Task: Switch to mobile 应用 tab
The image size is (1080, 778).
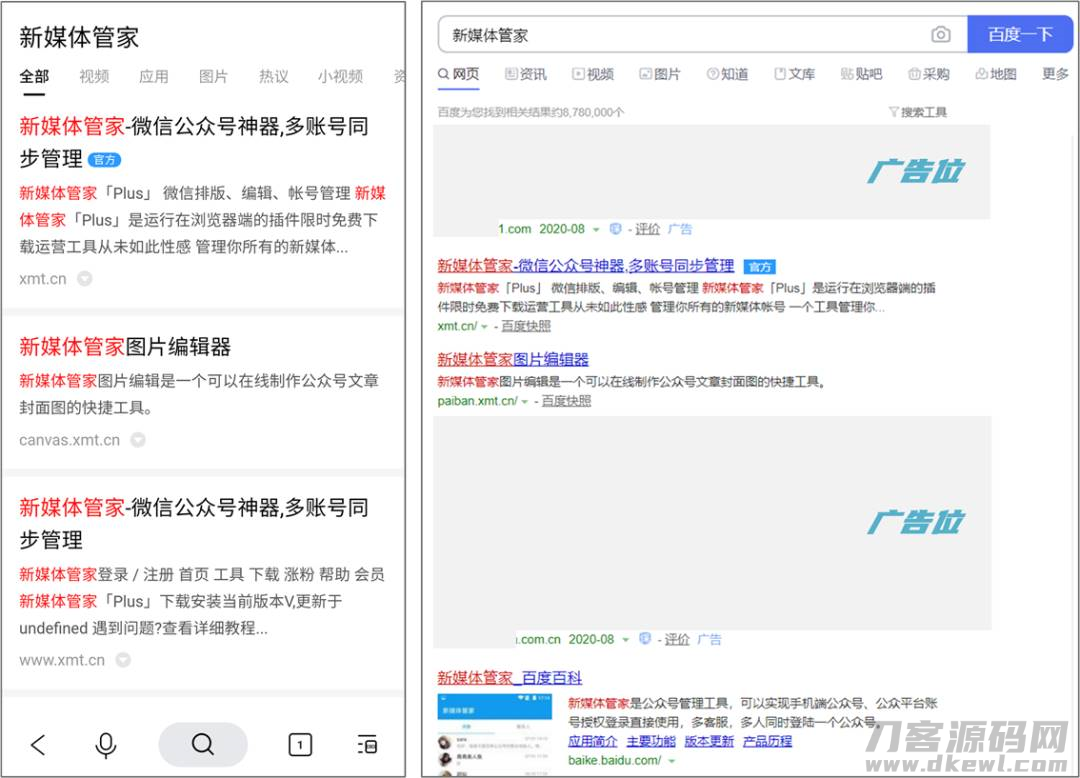Action: coord(154,76)
